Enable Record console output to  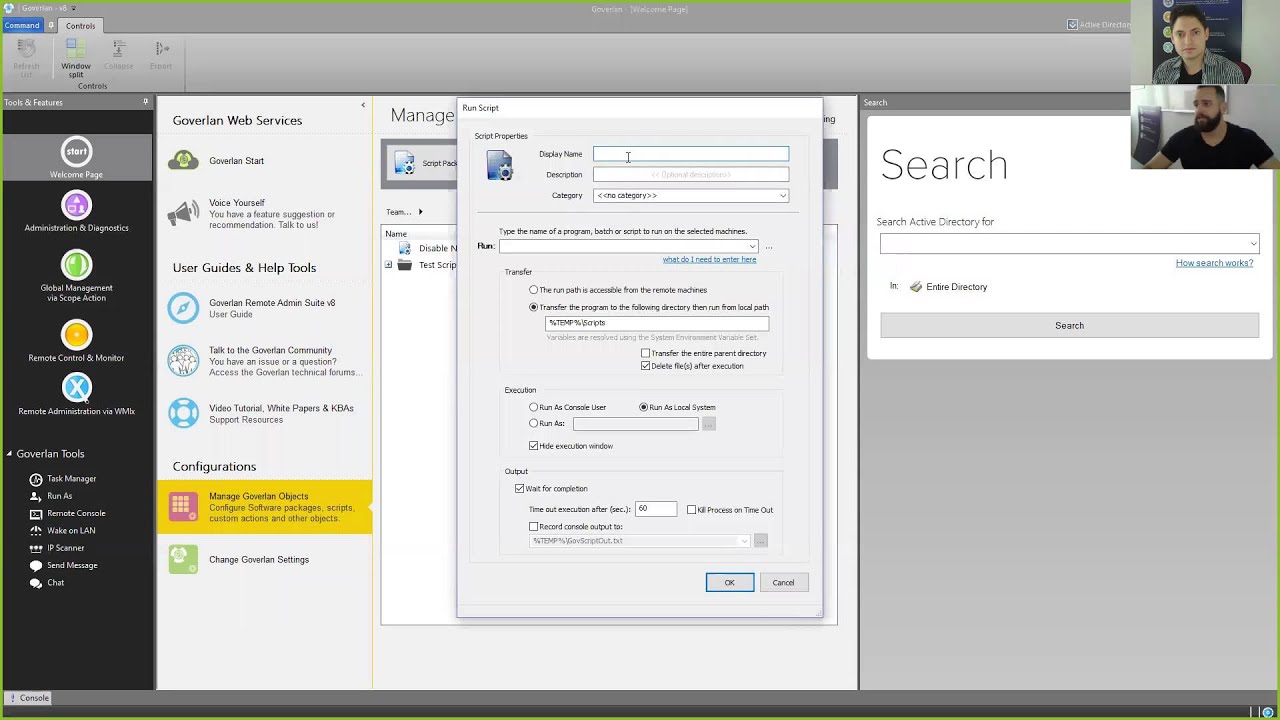coord(533,527)
